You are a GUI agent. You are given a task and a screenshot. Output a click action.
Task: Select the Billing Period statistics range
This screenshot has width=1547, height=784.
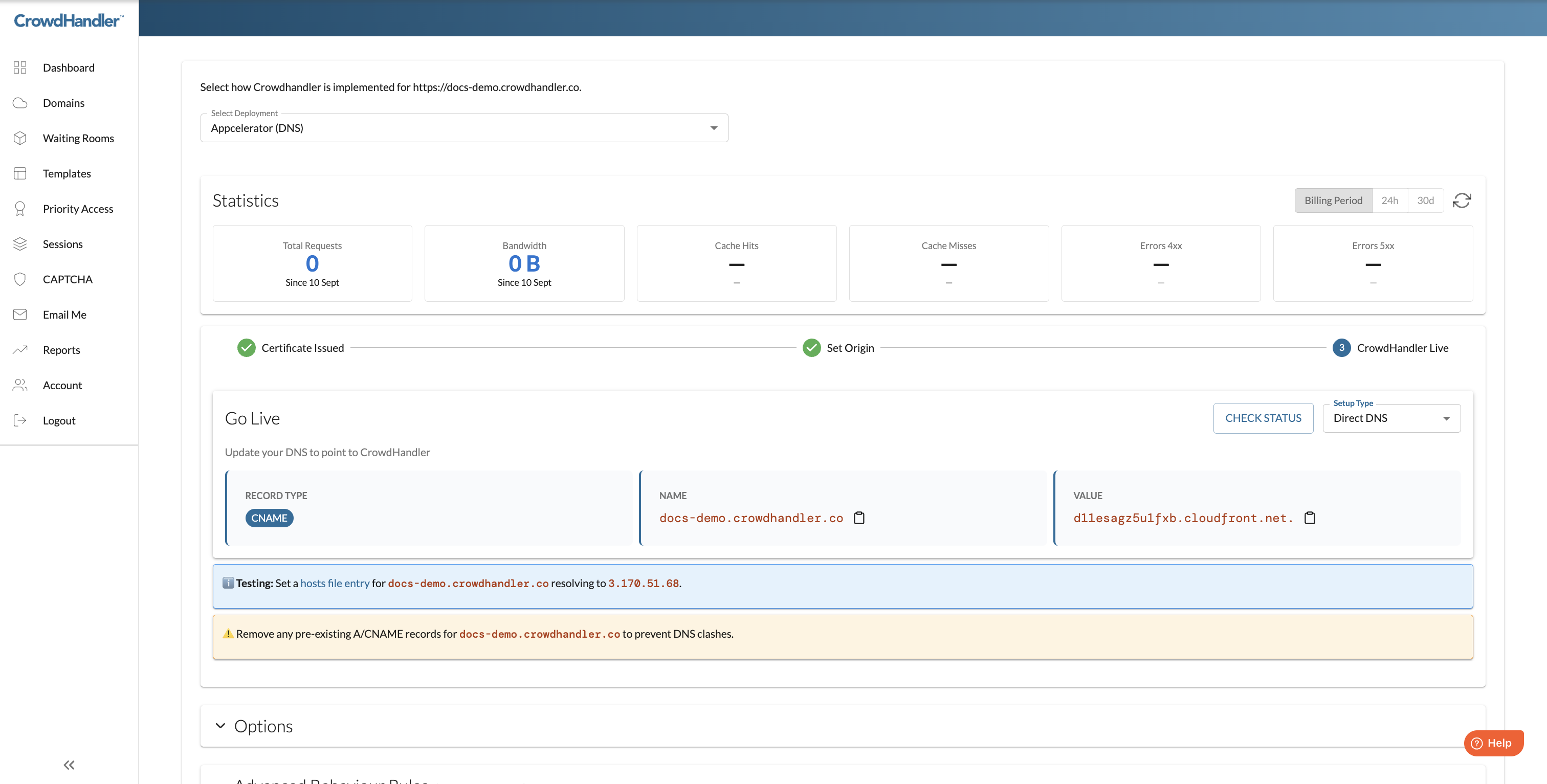pos(1333,200)
